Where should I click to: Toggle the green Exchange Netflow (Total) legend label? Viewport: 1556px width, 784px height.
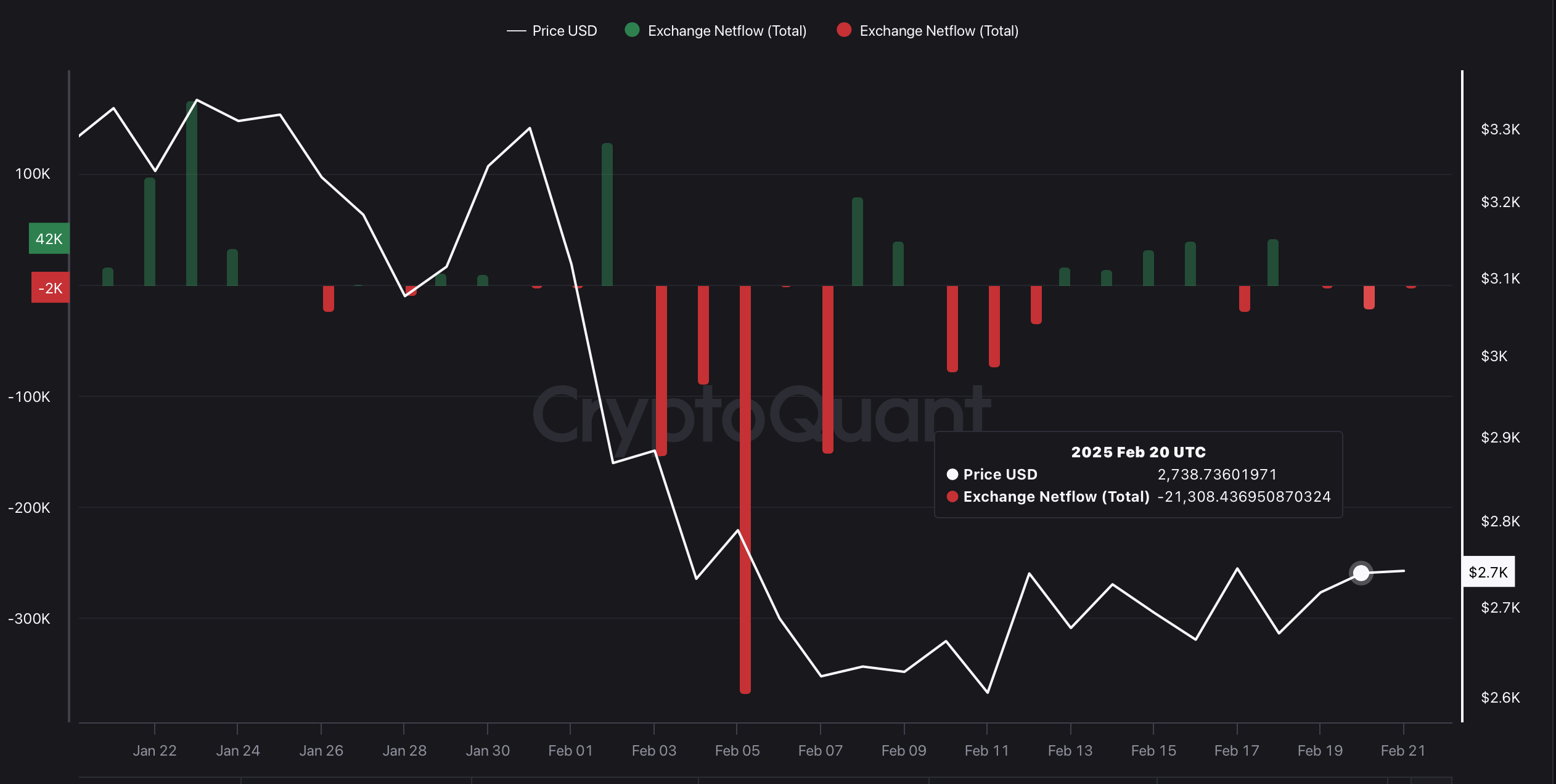[727, 31]
